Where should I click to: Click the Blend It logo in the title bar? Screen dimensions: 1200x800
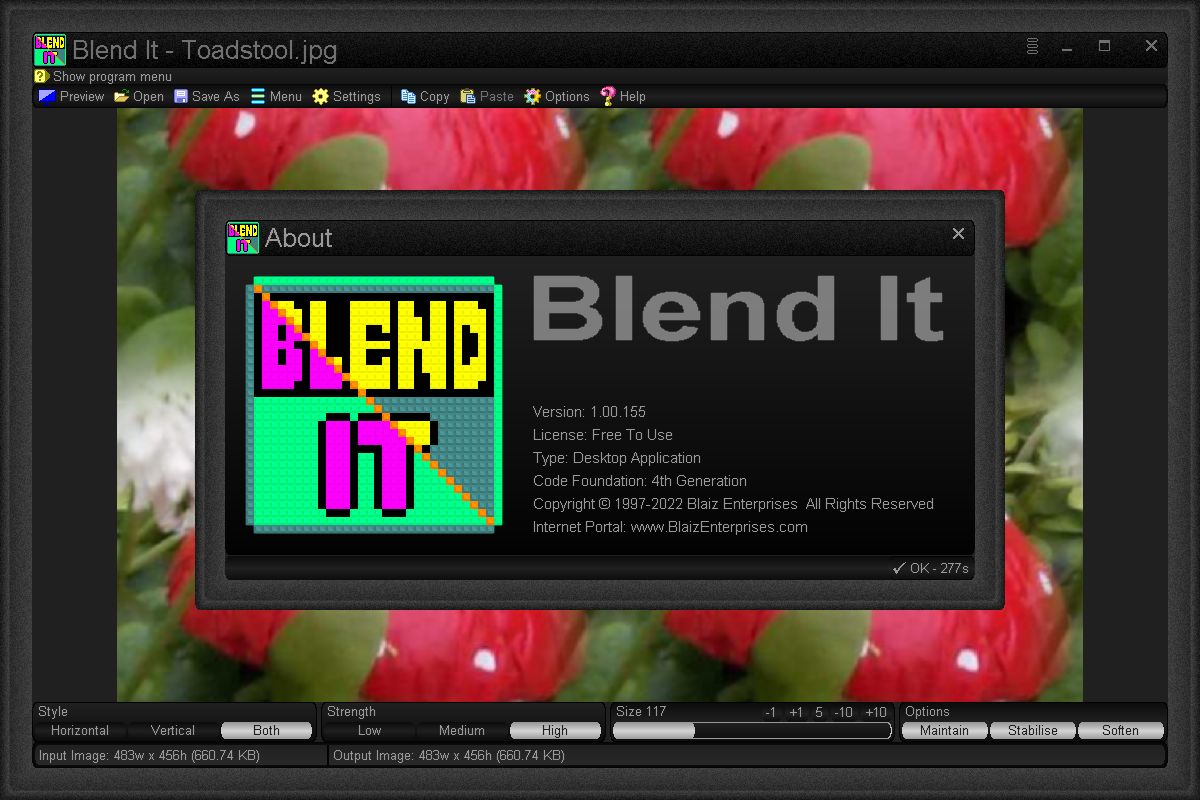[x=49, y=50]
